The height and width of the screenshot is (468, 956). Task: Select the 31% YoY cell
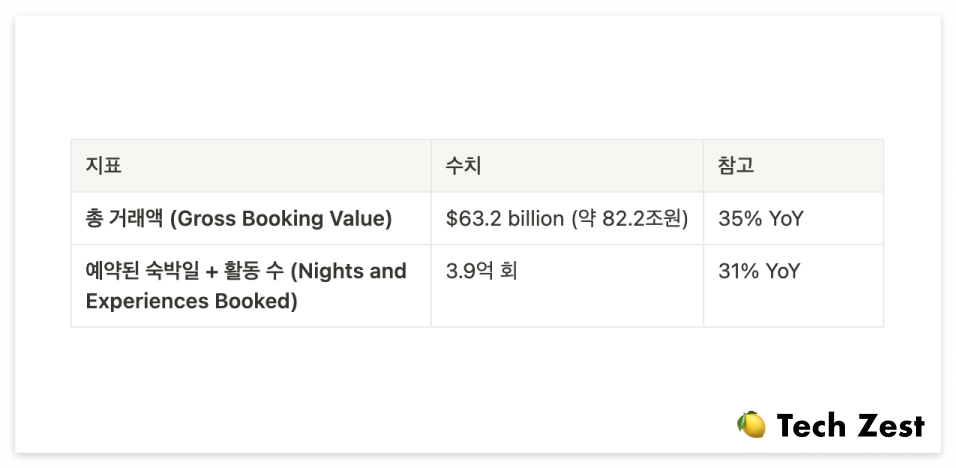pos(793,286)
